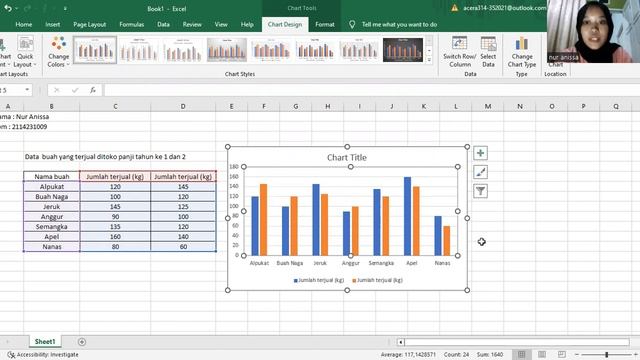Click the Apel orange bar

click(416, 221)
